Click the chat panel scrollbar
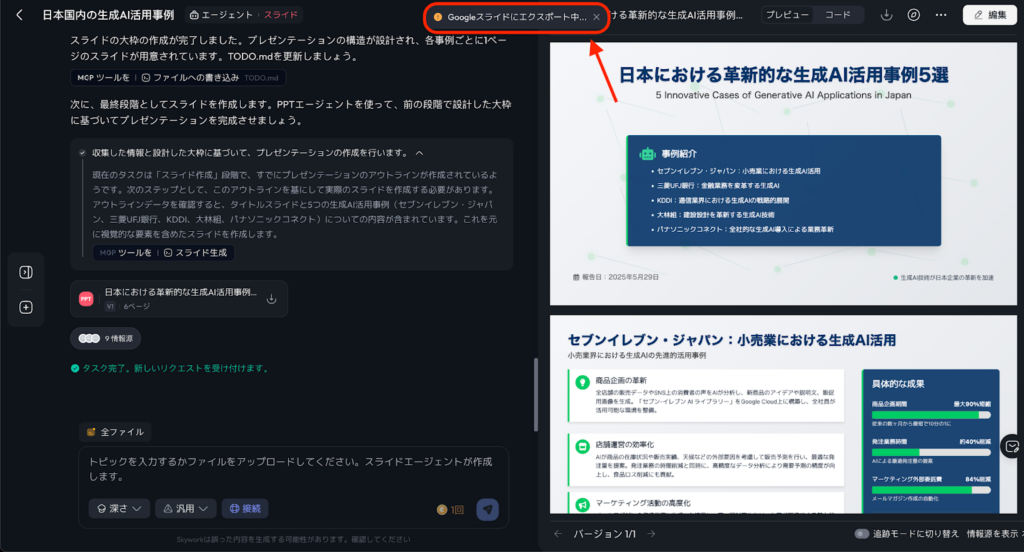Viewport: 1024px width, 552px height. point(536,395)
